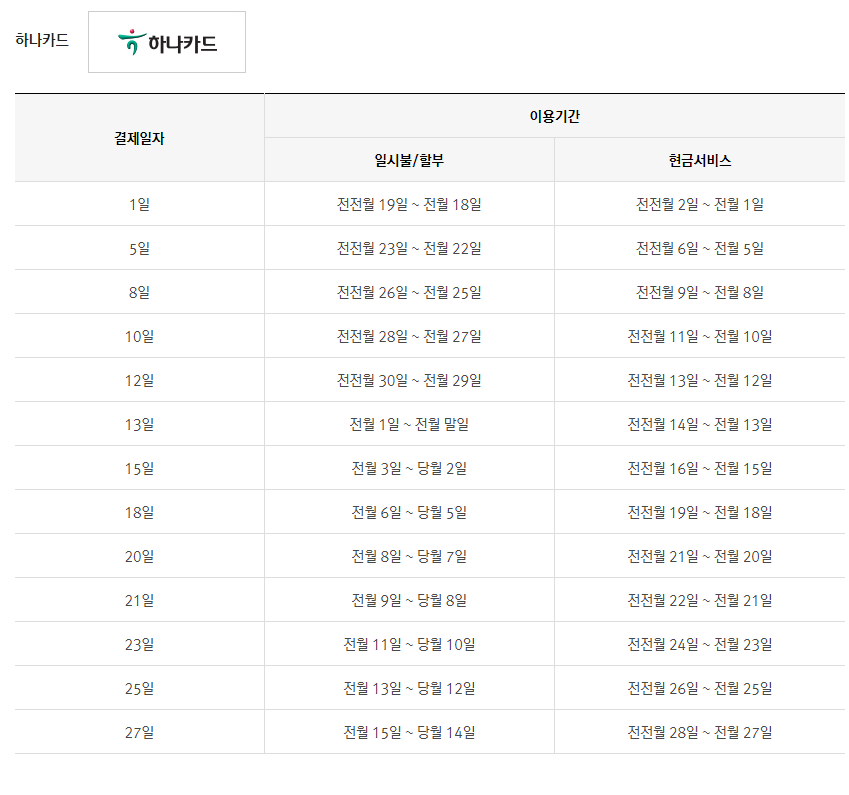Click cell 전전월 13일 ~ 전월 12일
849x795 pixels.
tap(700, 380)
